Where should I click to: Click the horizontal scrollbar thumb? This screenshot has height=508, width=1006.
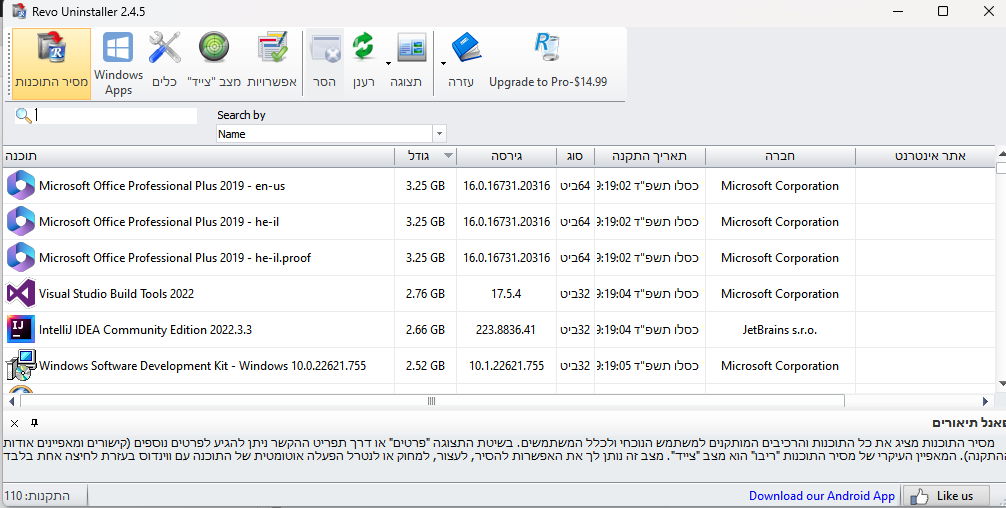432,401
